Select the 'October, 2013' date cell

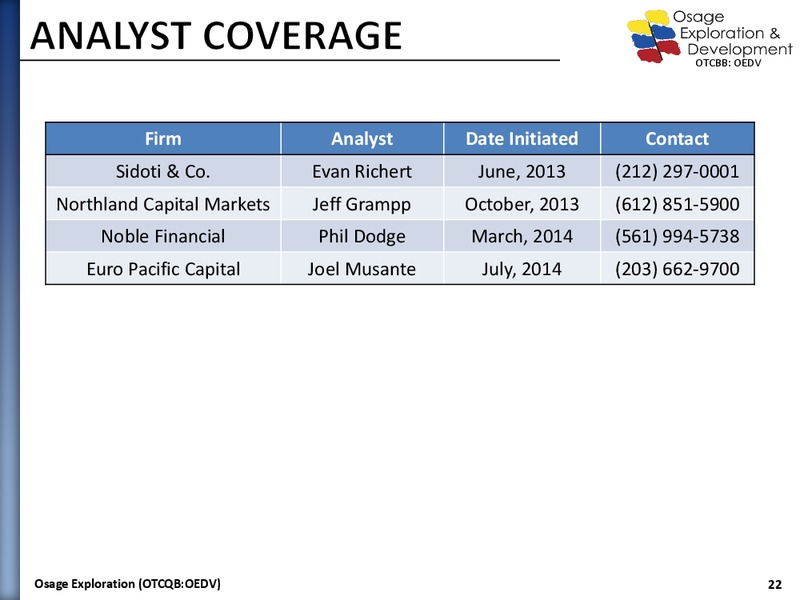point(521,204)
